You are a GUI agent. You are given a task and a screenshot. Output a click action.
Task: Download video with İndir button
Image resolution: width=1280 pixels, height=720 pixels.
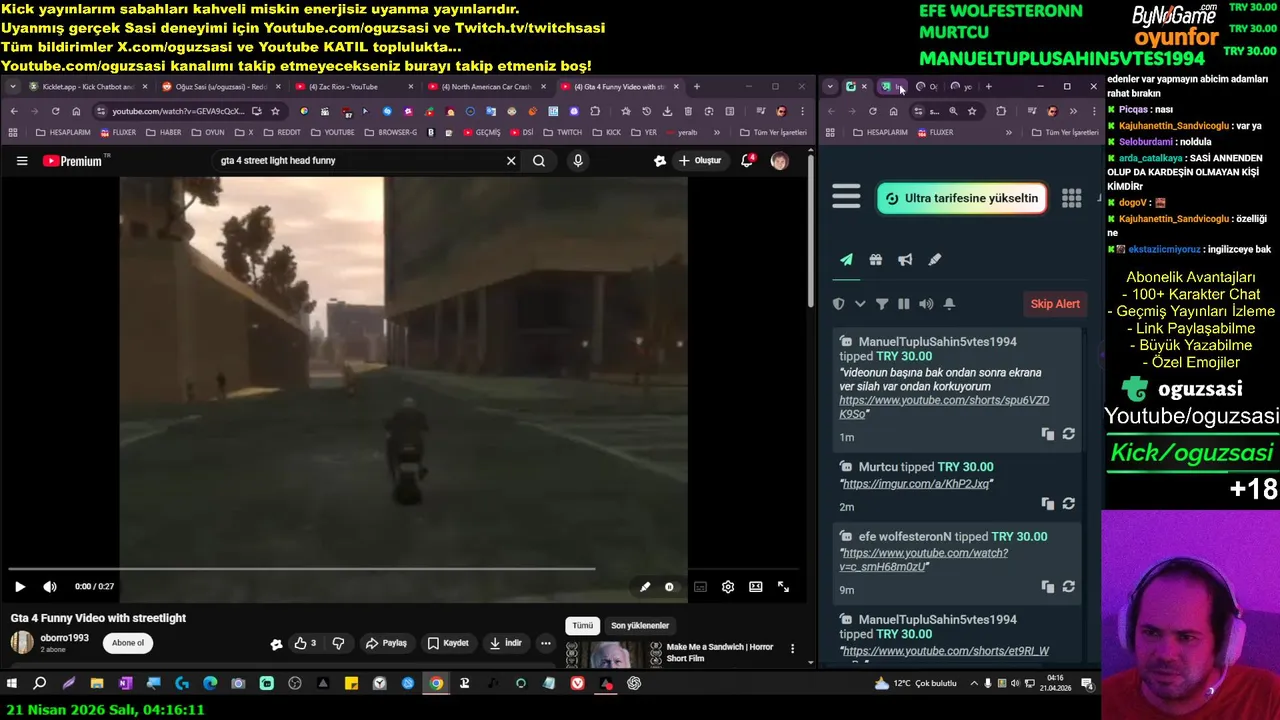(505, 643)
